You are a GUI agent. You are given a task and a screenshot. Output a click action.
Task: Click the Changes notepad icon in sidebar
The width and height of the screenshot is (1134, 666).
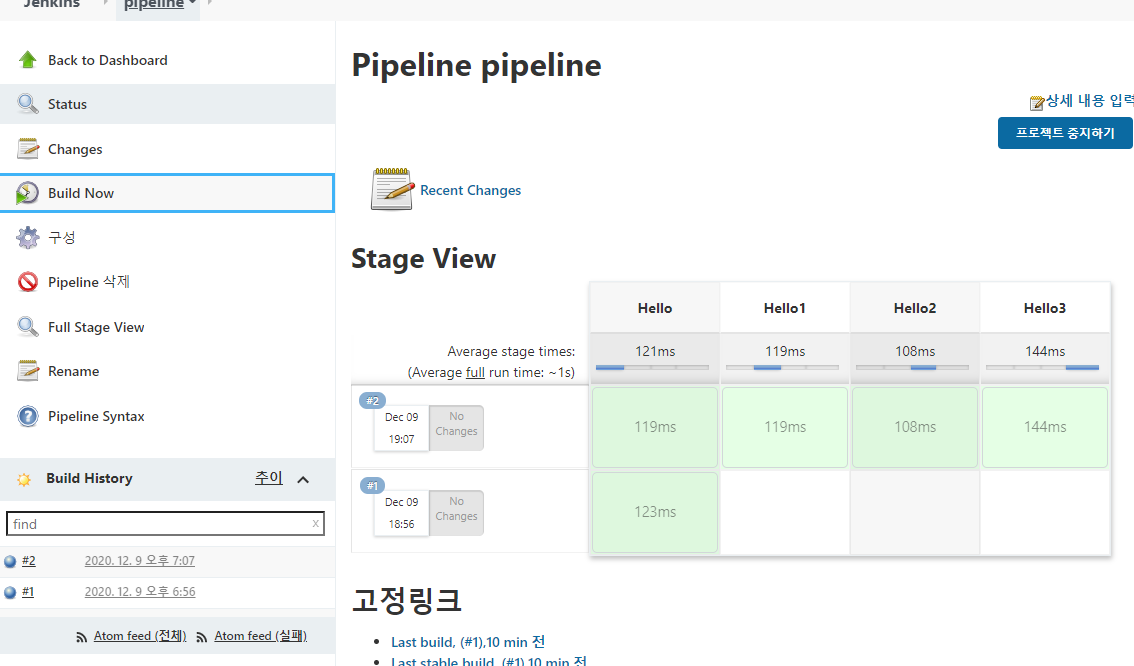[x=27, y=149]
